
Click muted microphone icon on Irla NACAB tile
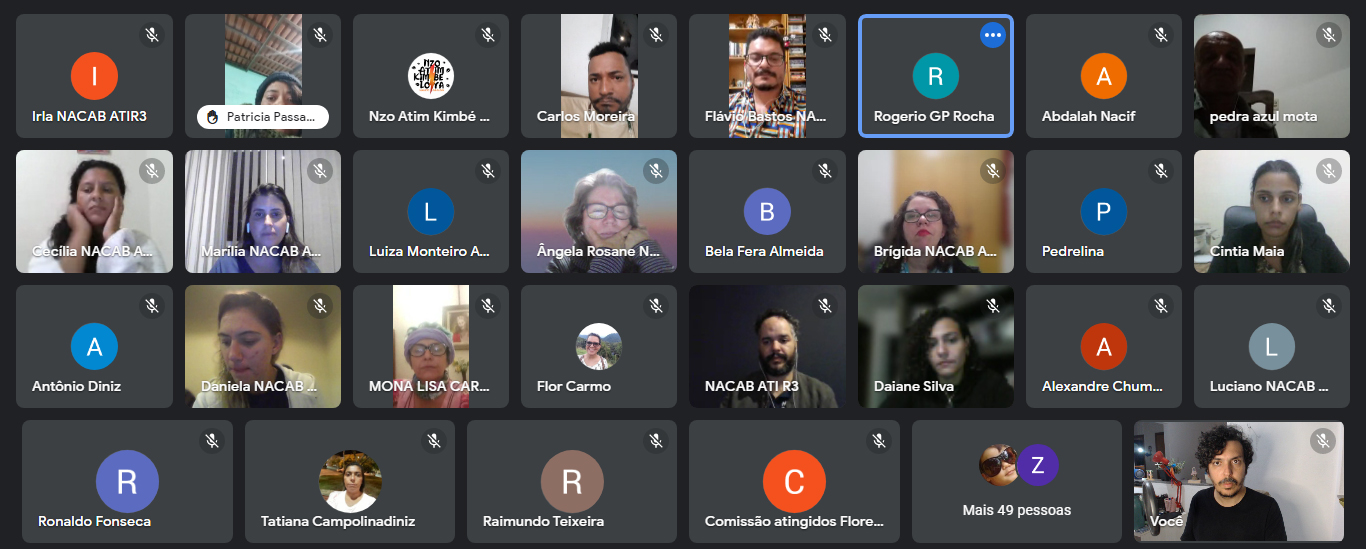152,35
